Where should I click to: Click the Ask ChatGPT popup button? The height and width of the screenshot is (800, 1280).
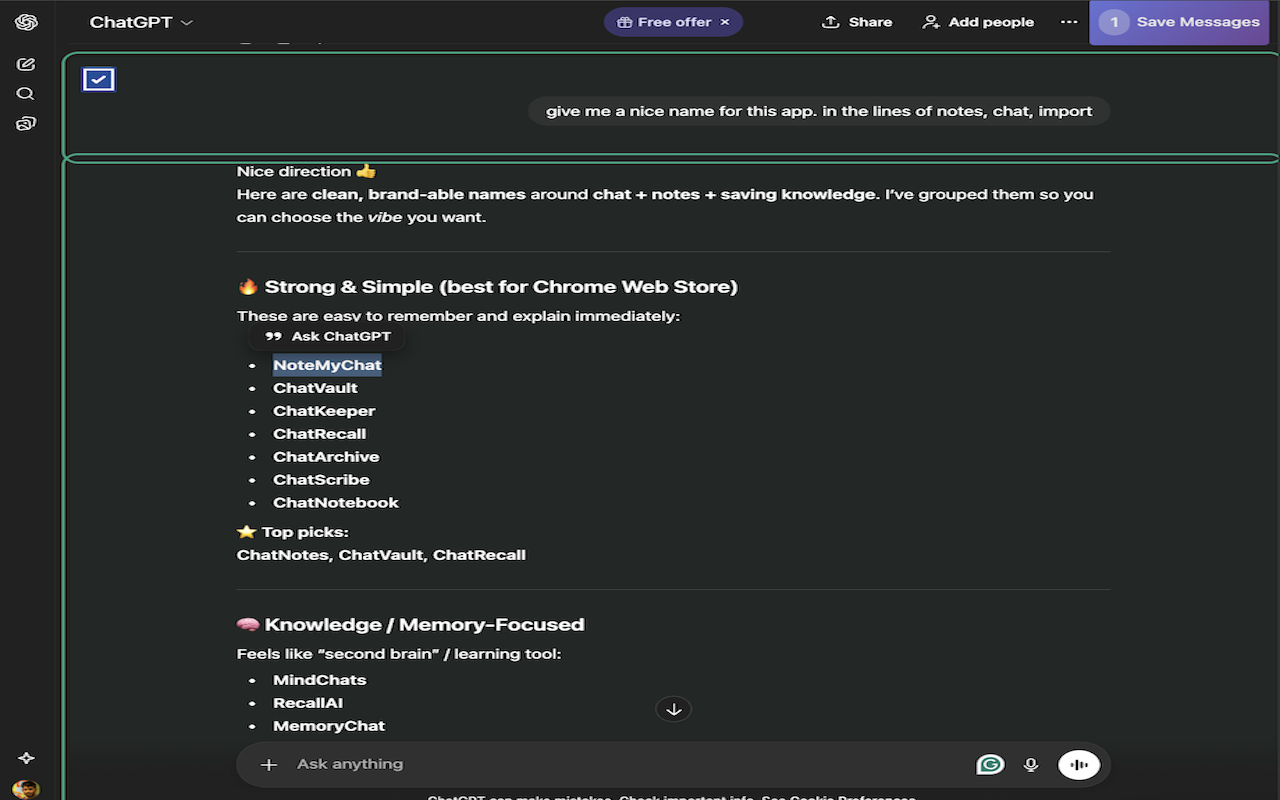(x=327, y=336)
